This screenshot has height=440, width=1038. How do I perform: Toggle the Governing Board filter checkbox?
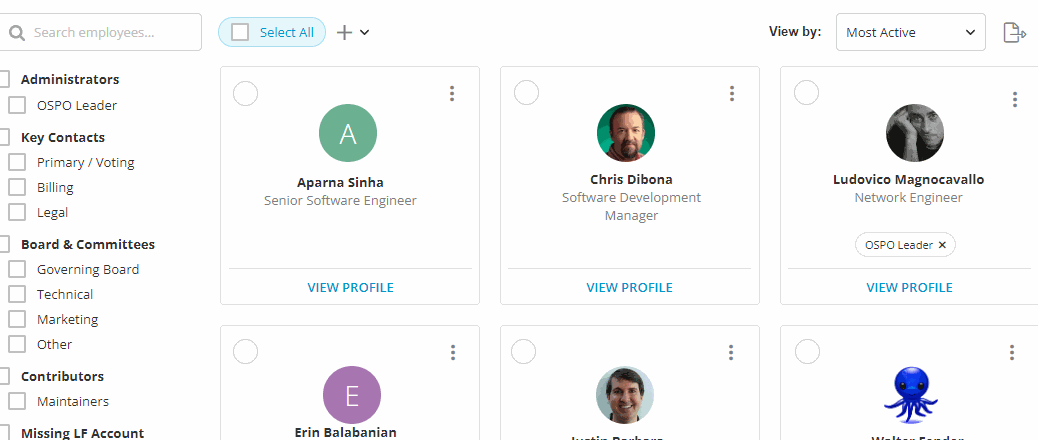click(x=17, y=269)
